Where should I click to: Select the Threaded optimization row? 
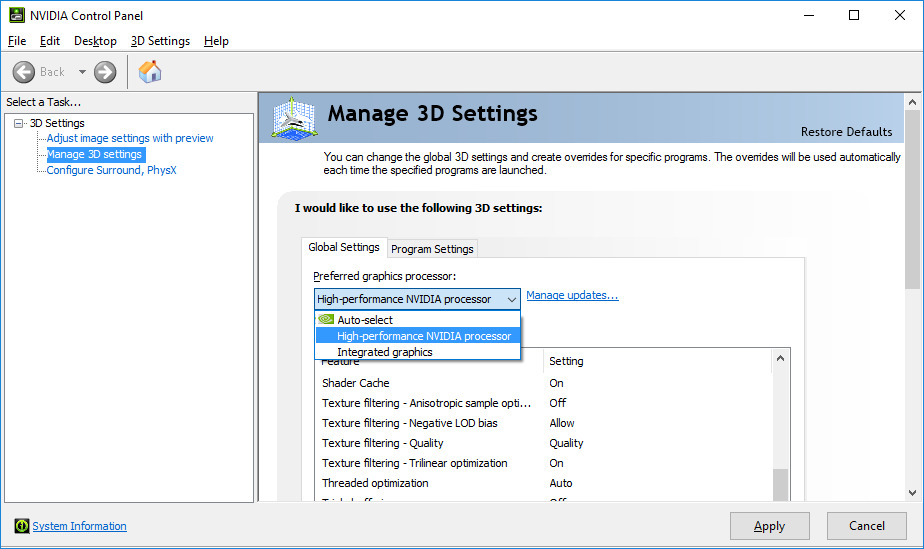click(x=544, y=483)
